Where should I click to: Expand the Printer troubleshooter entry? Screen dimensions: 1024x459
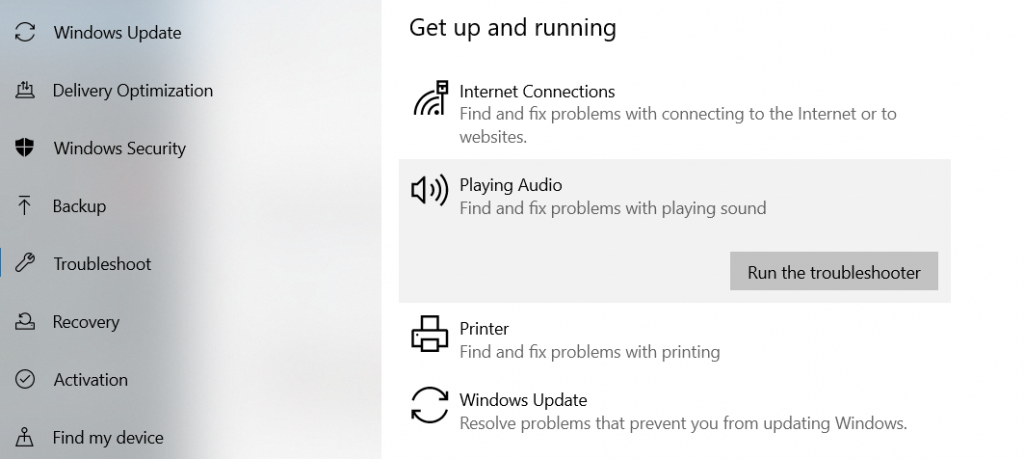pos(484,329)
